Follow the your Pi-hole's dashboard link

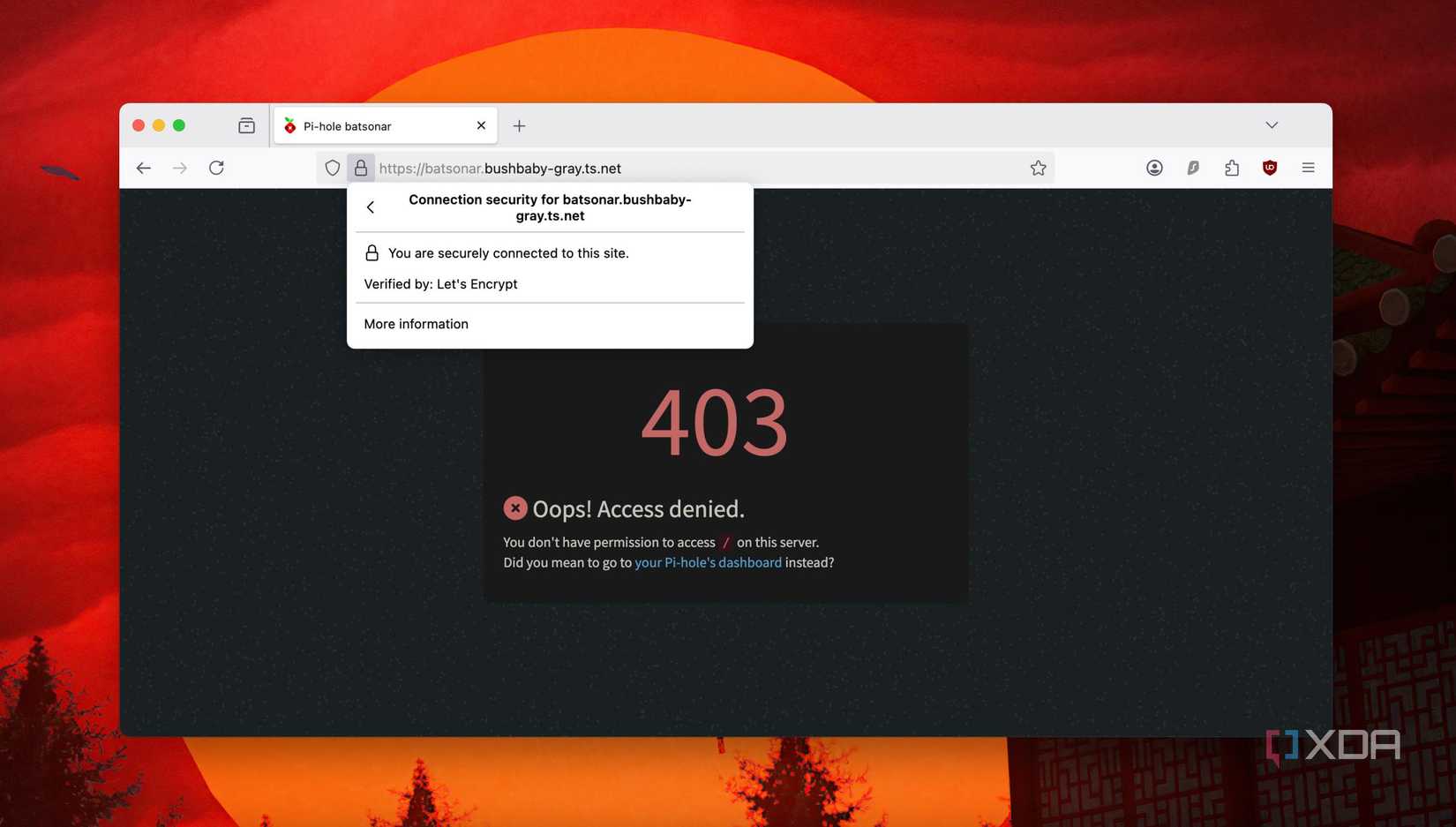tap(708, 562)
